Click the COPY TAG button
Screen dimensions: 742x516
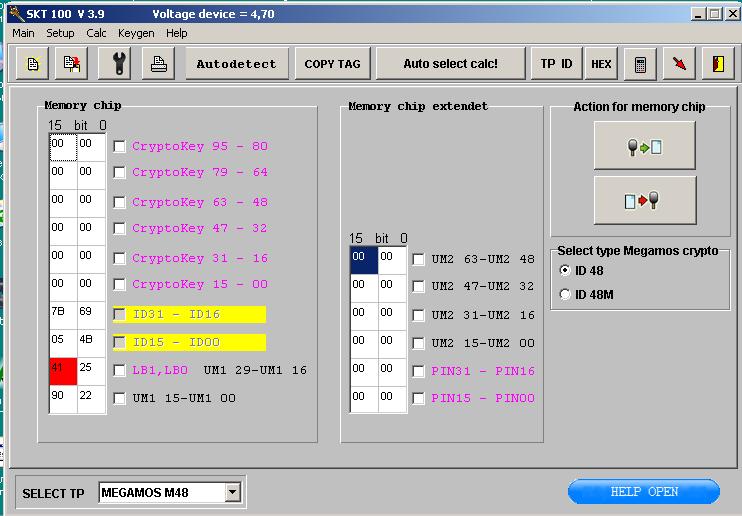332,64
